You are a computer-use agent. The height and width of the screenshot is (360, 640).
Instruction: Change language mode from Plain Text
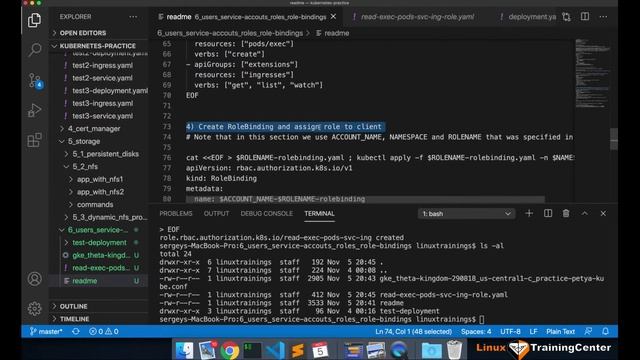coord(560,331)
